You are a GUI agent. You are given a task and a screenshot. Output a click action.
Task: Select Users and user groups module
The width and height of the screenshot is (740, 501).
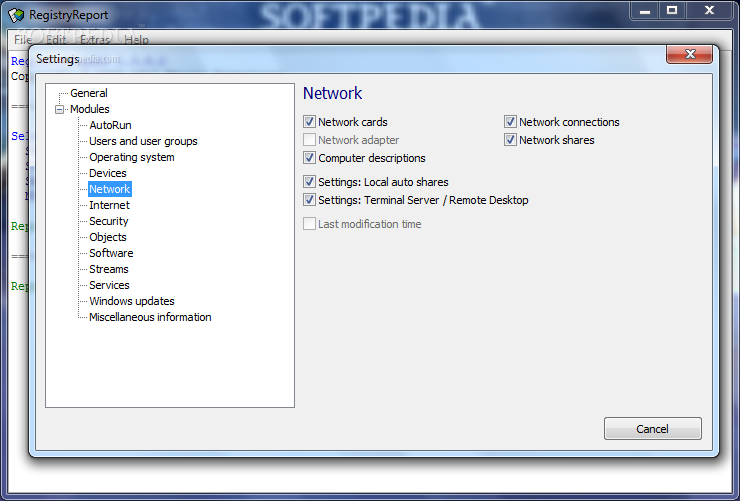click(143, 141)
